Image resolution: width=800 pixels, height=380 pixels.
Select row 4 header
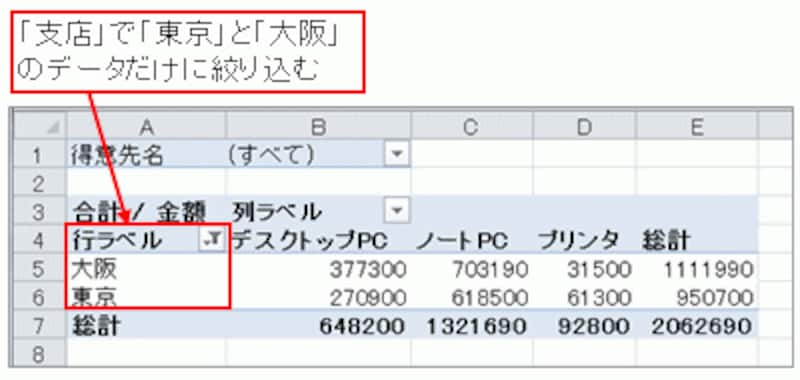(39, 239)
